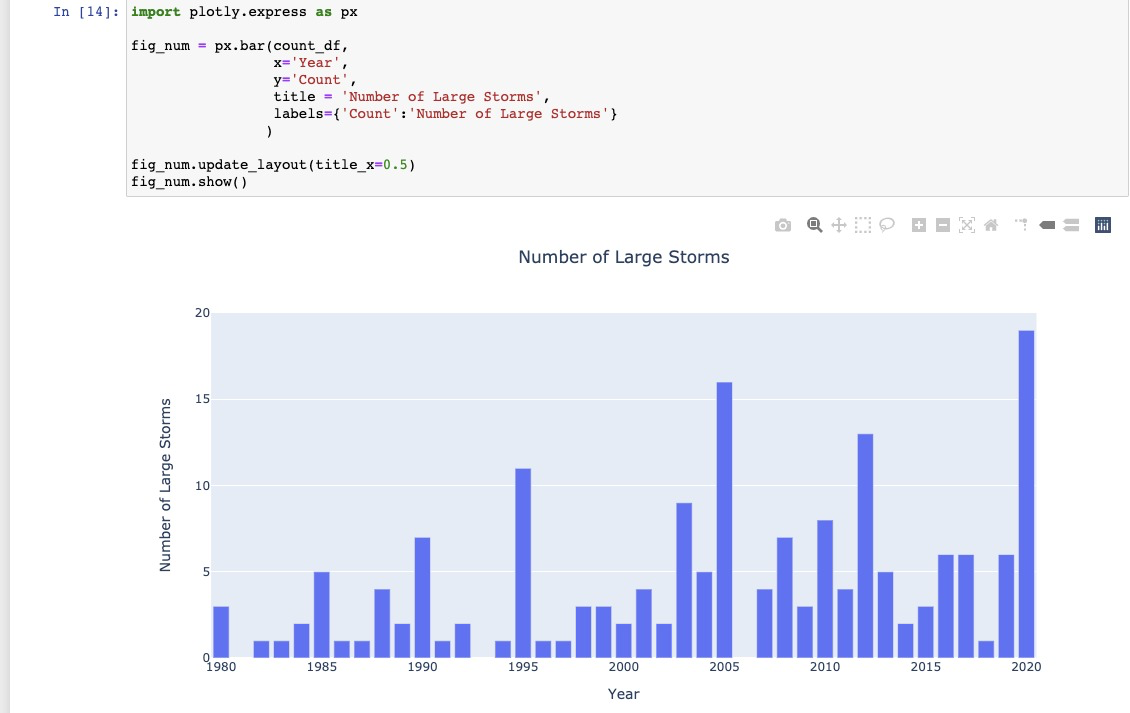Screen dimensions: 1130x713
Task: Reset axes with the home icon
Action: 992,226
